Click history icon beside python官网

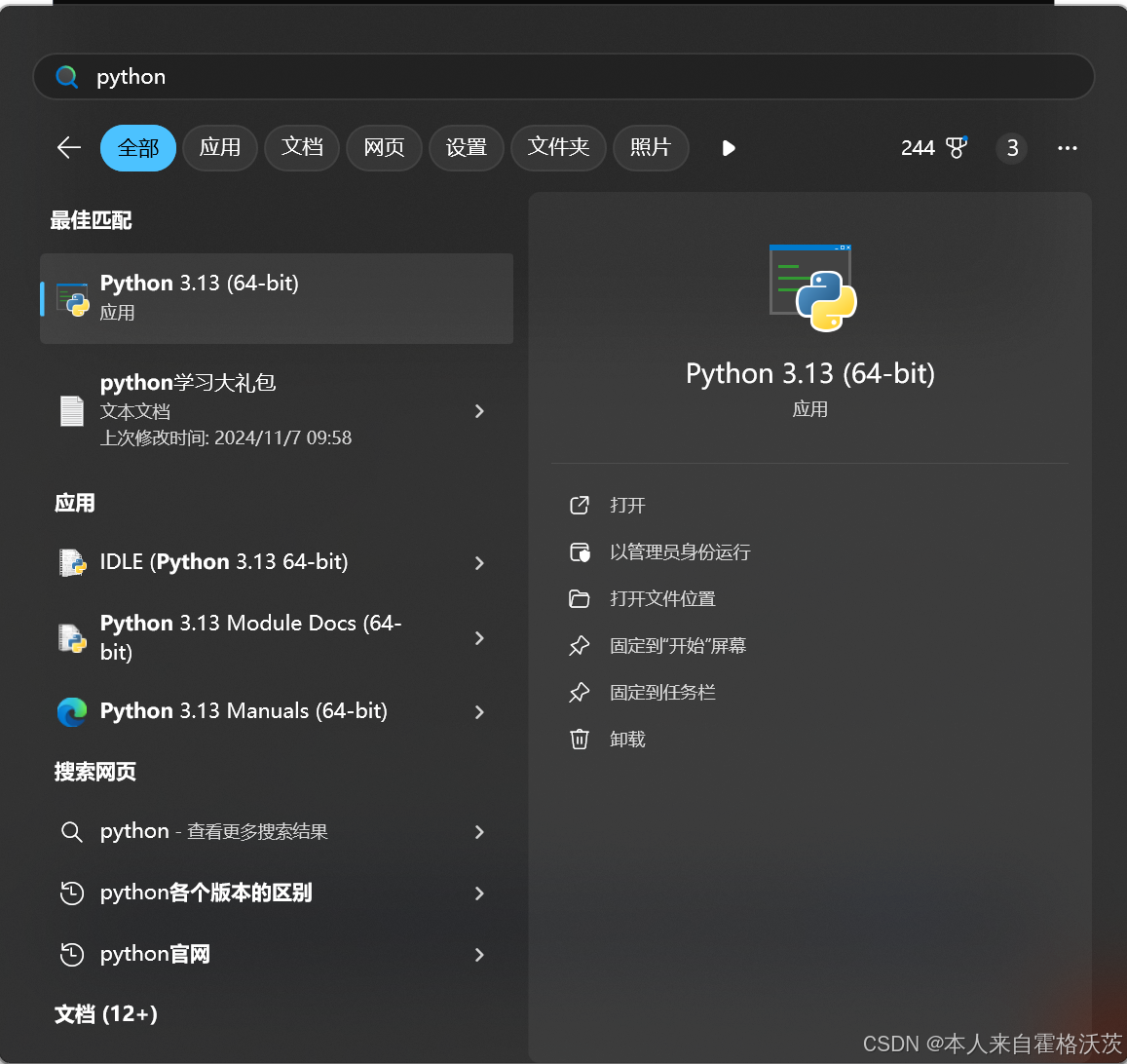pos(72,955)
